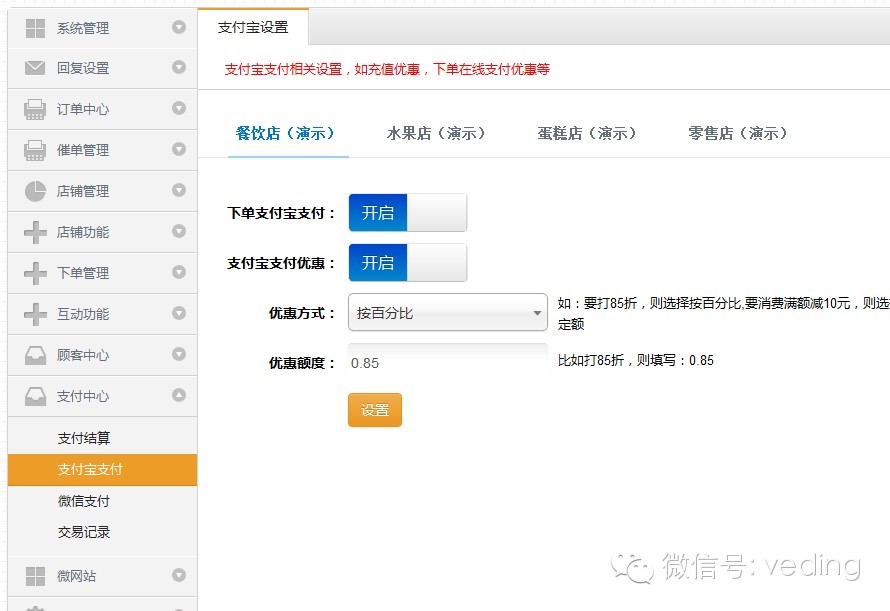Click the 下单管理 plus icon
Image resolution: width=890 pixels, height=611 pixels.
35,273
